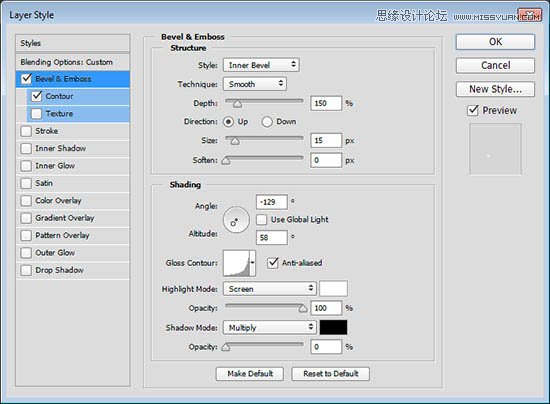Image resolution: width=550 pixels, height=404 pixels.
Task: Select Gradient Overlay in styles list
Action: tap(73, 218)
